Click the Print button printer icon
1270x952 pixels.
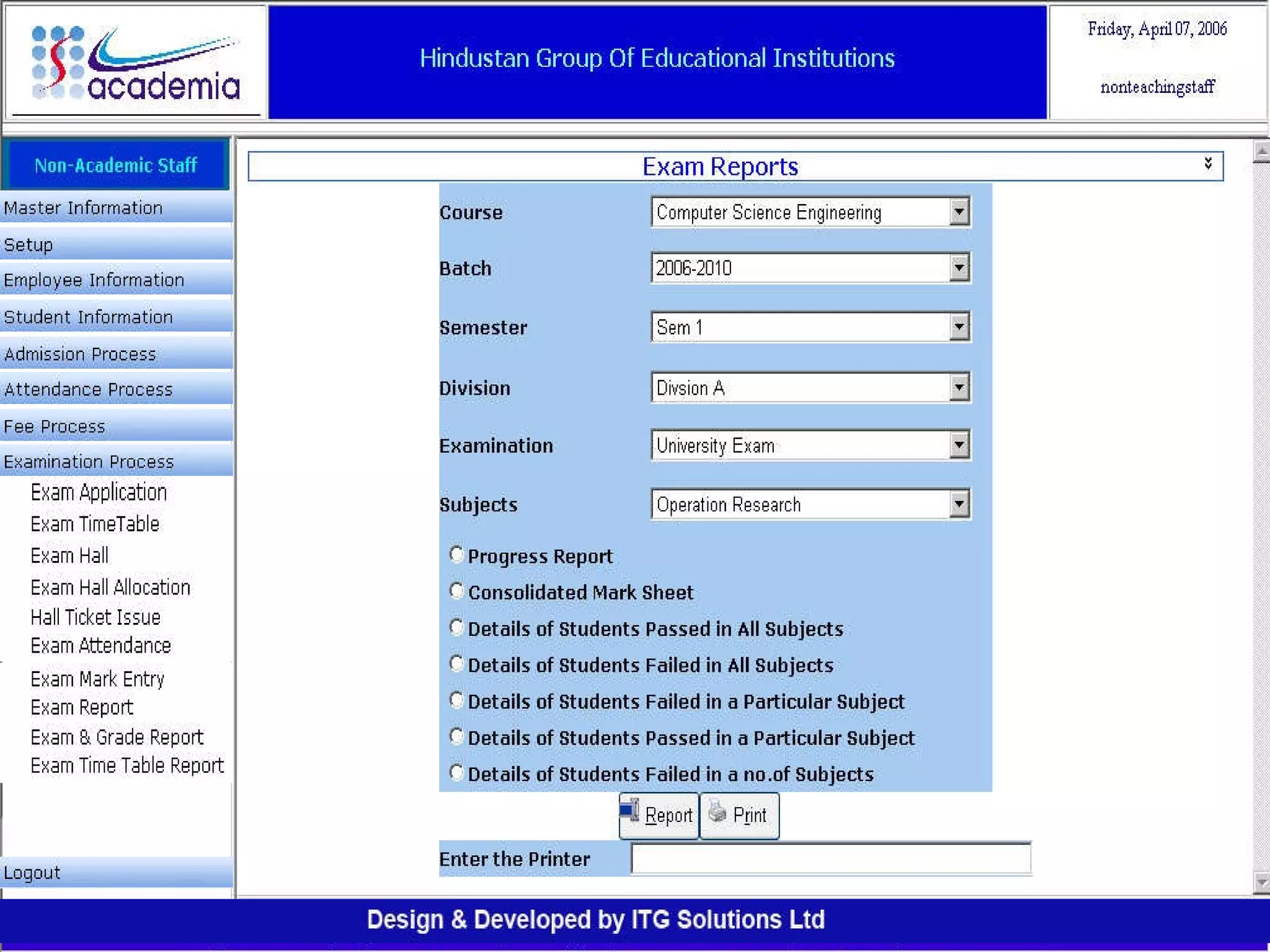[x=717, y=811]
